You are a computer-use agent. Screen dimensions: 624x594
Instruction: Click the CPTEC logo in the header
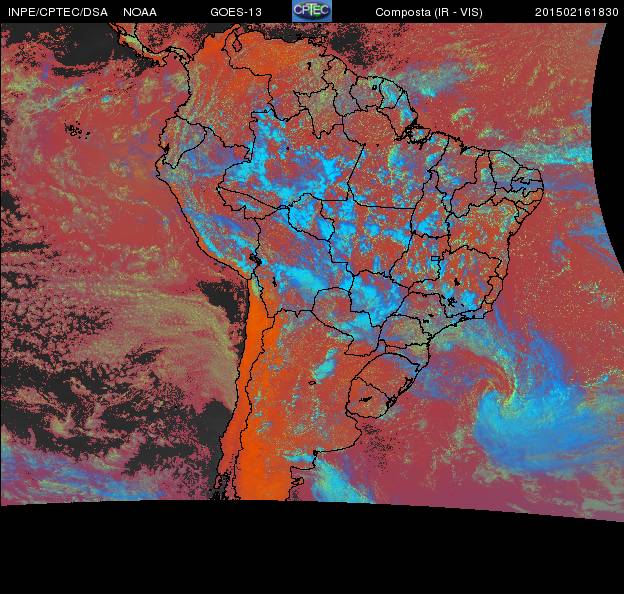pos(312,11)
